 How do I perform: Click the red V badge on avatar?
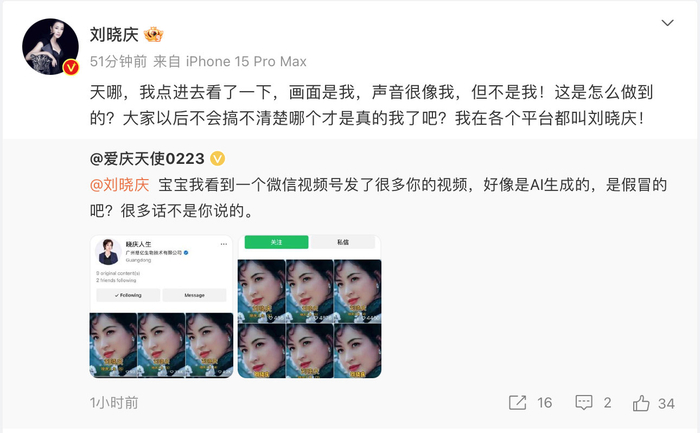coord(71,67)
